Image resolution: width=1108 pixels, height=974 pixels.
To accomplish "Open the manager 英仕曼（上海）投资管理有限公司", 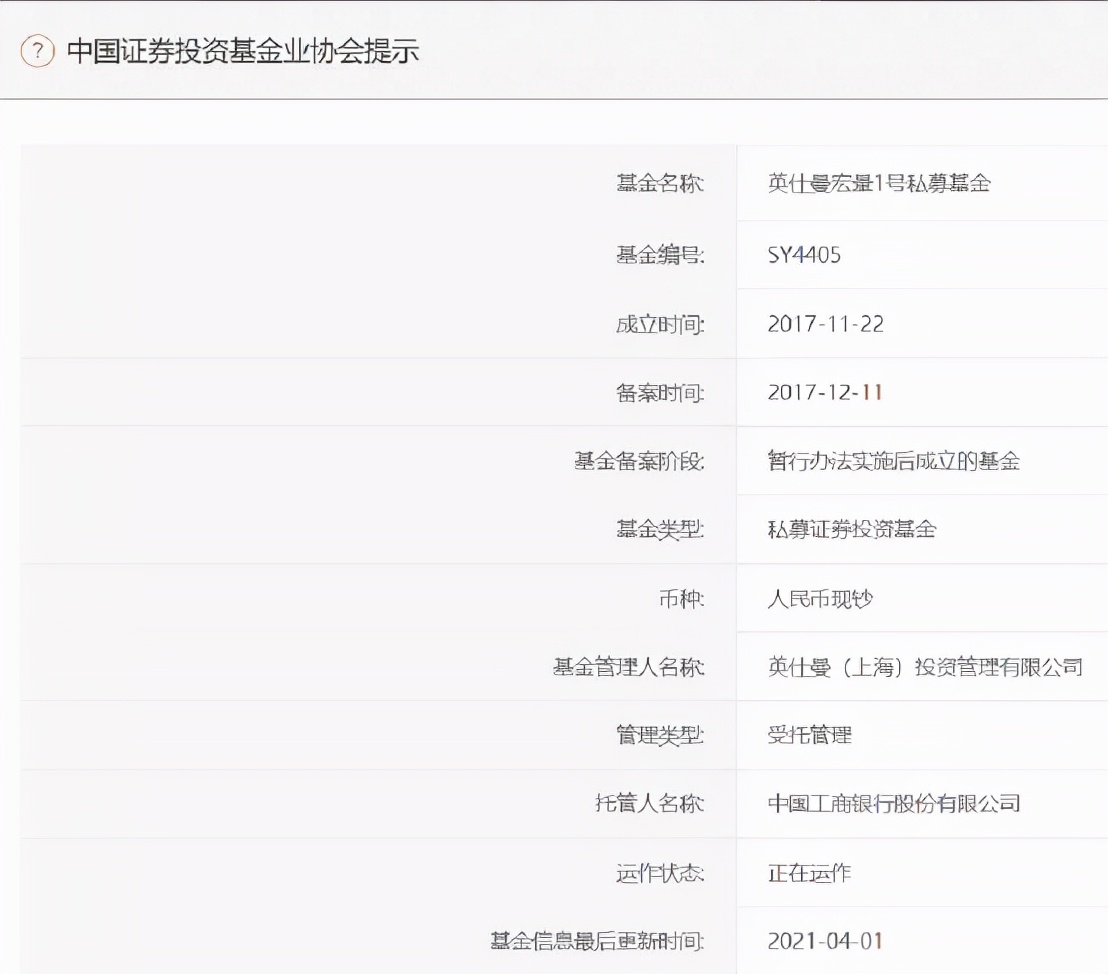I will 925,667.
